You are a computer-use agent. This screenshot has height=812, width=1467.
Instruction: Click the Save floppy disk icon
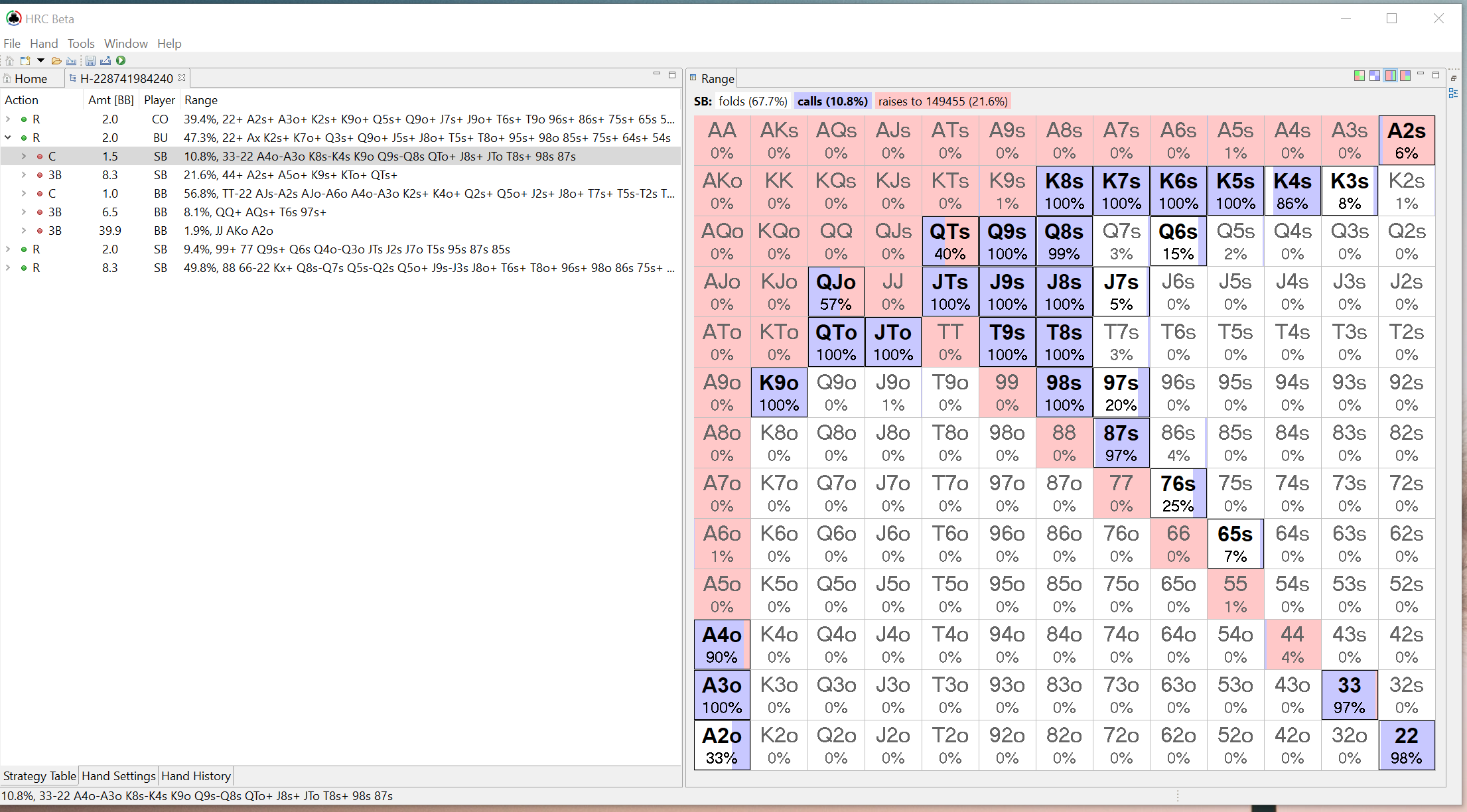point(90,60)
